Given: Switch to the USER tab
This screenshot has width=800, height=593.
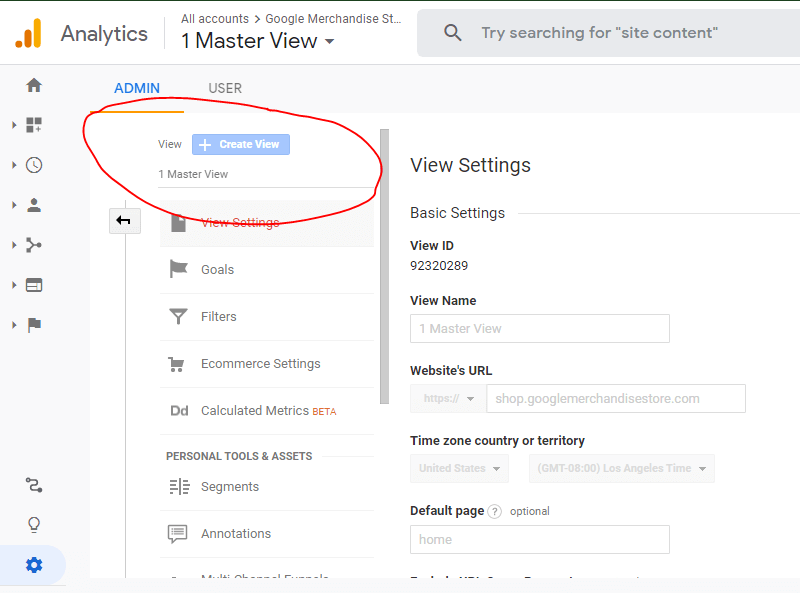Looking at the screenshot, I should click(225, 88).
